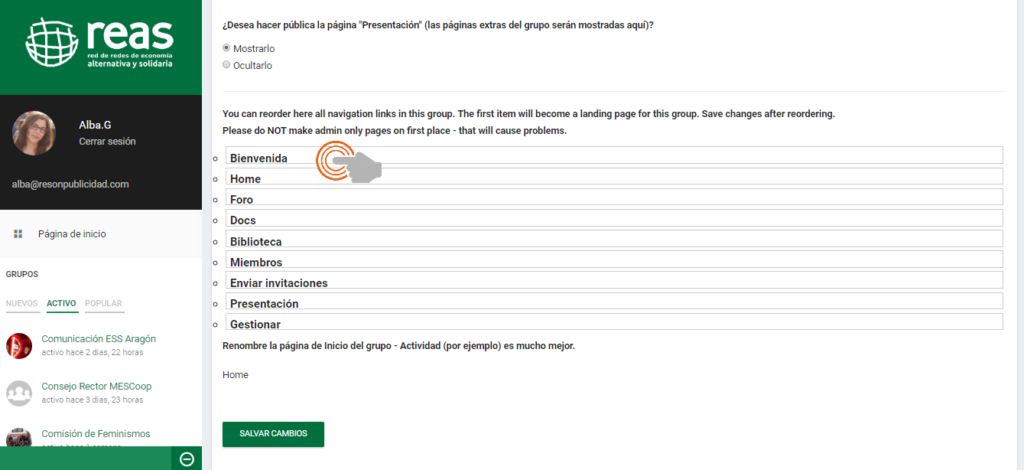Open Consejo Rector MESCoop group avatar
The height and width of the screenshot is (470, 1024).
[x=19, y=393]
